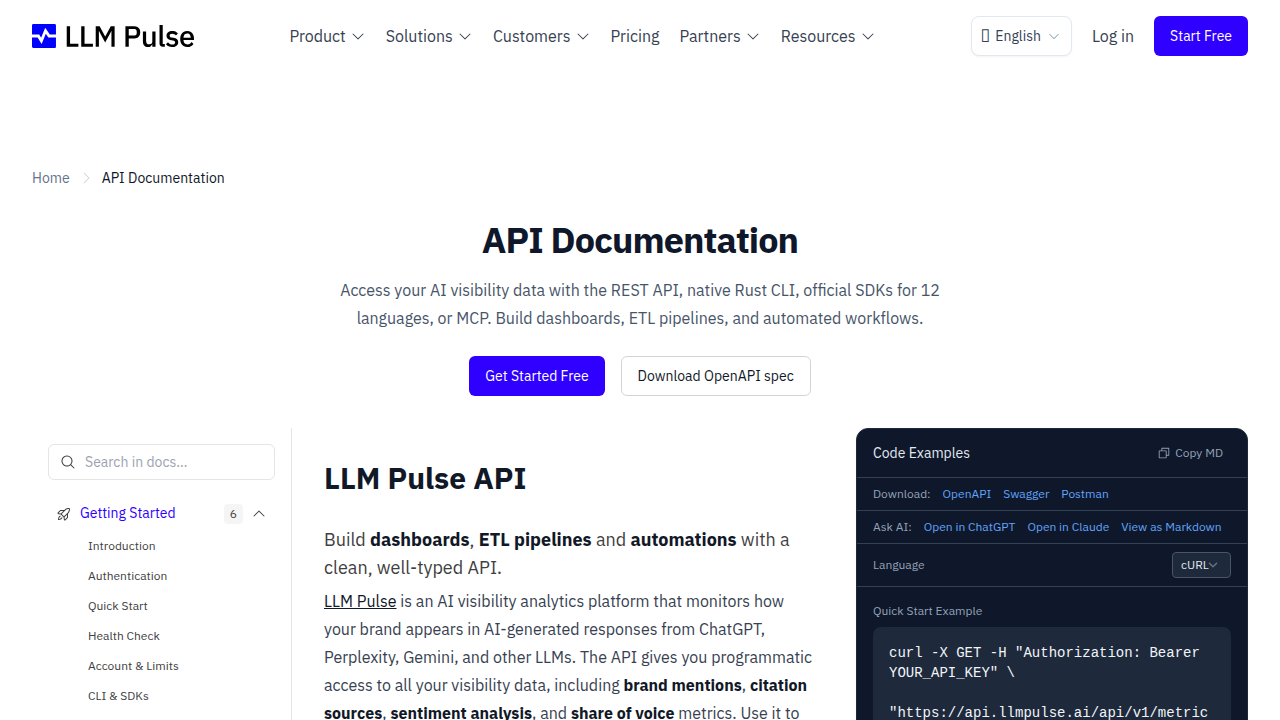This screenshot has height=720, width=1280.
Task: Click the search magnifier icon in docs search
Action: coord(68,462)
